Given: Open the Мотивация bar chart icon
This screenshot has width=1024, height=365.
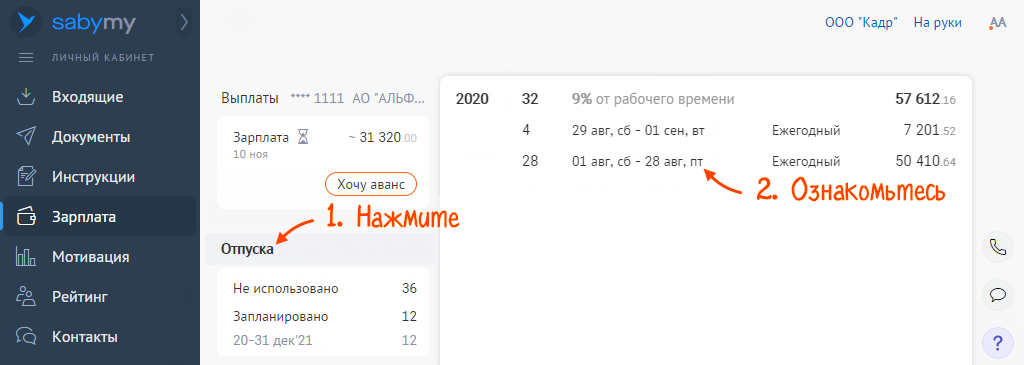Looking at the screenshot, I should click(25, 257).
